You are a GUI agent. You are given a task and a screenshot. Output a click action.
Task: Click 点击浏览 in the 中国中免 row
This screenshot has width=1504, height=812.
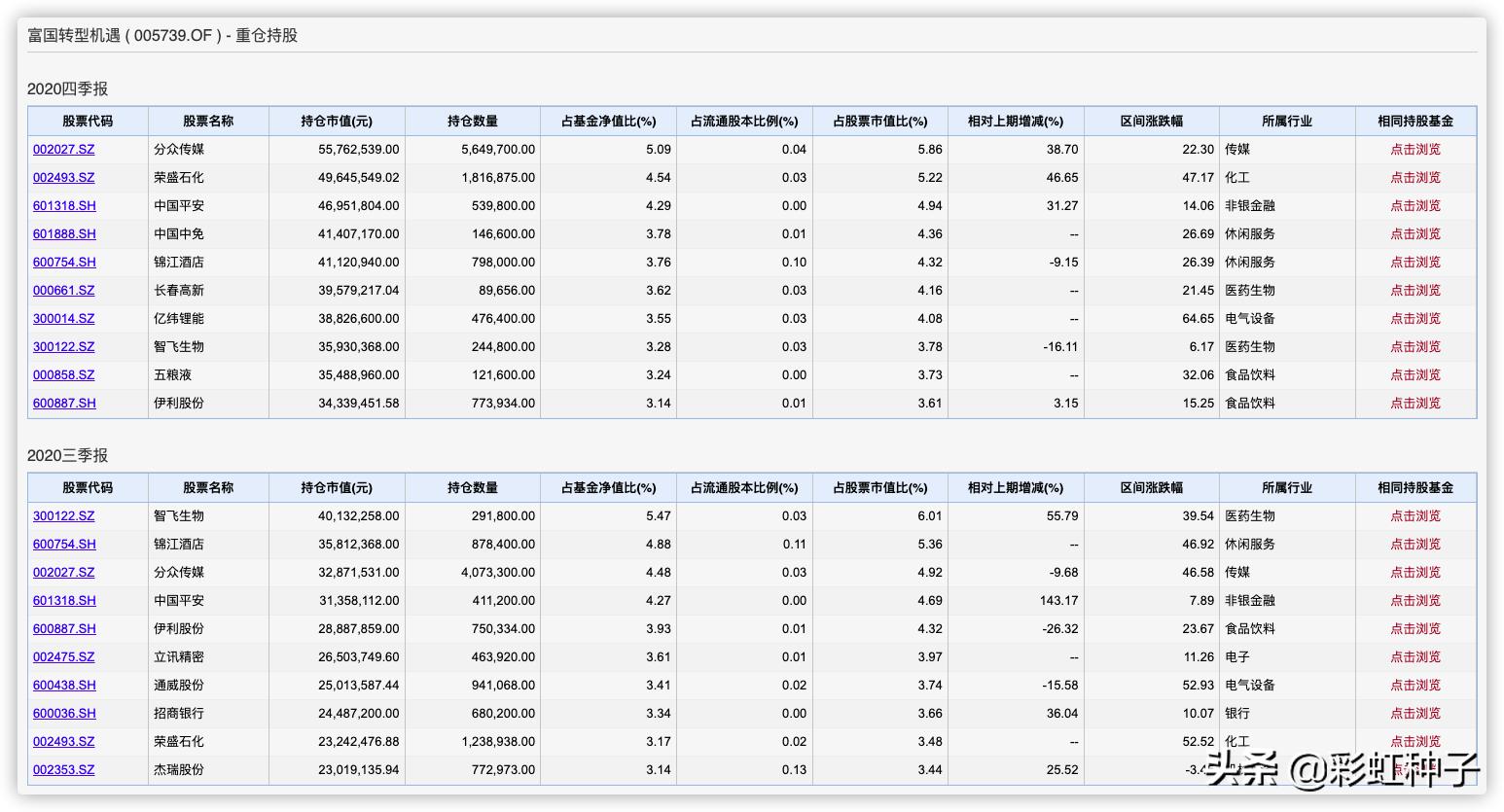[x=1414, y=234]
